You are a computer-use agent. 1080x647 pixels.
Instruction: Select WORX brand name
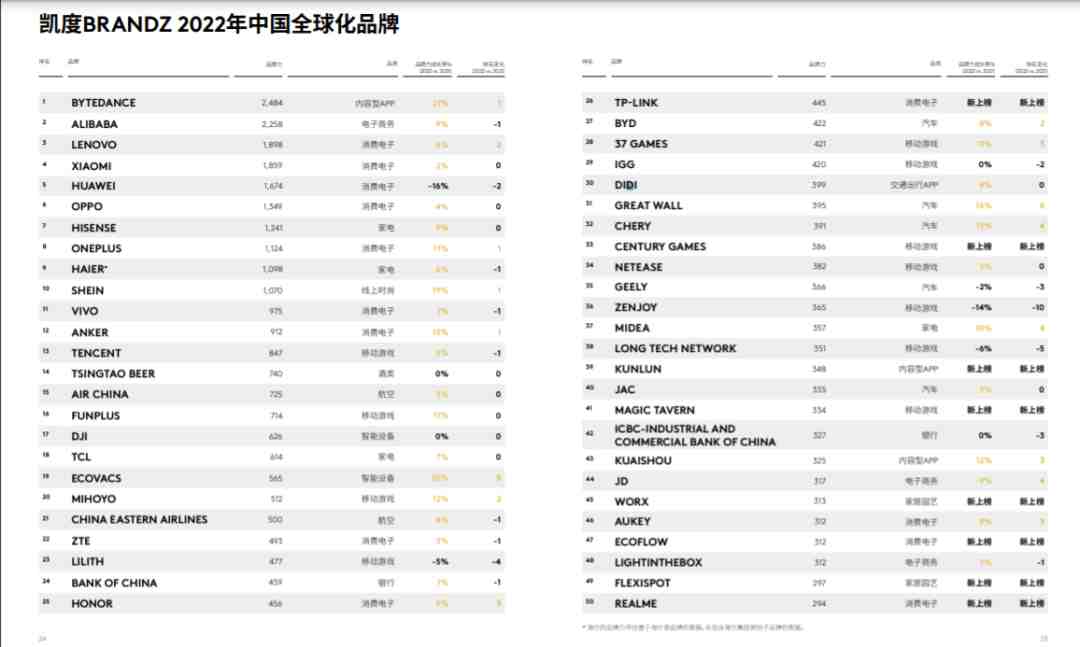[632, 502]
